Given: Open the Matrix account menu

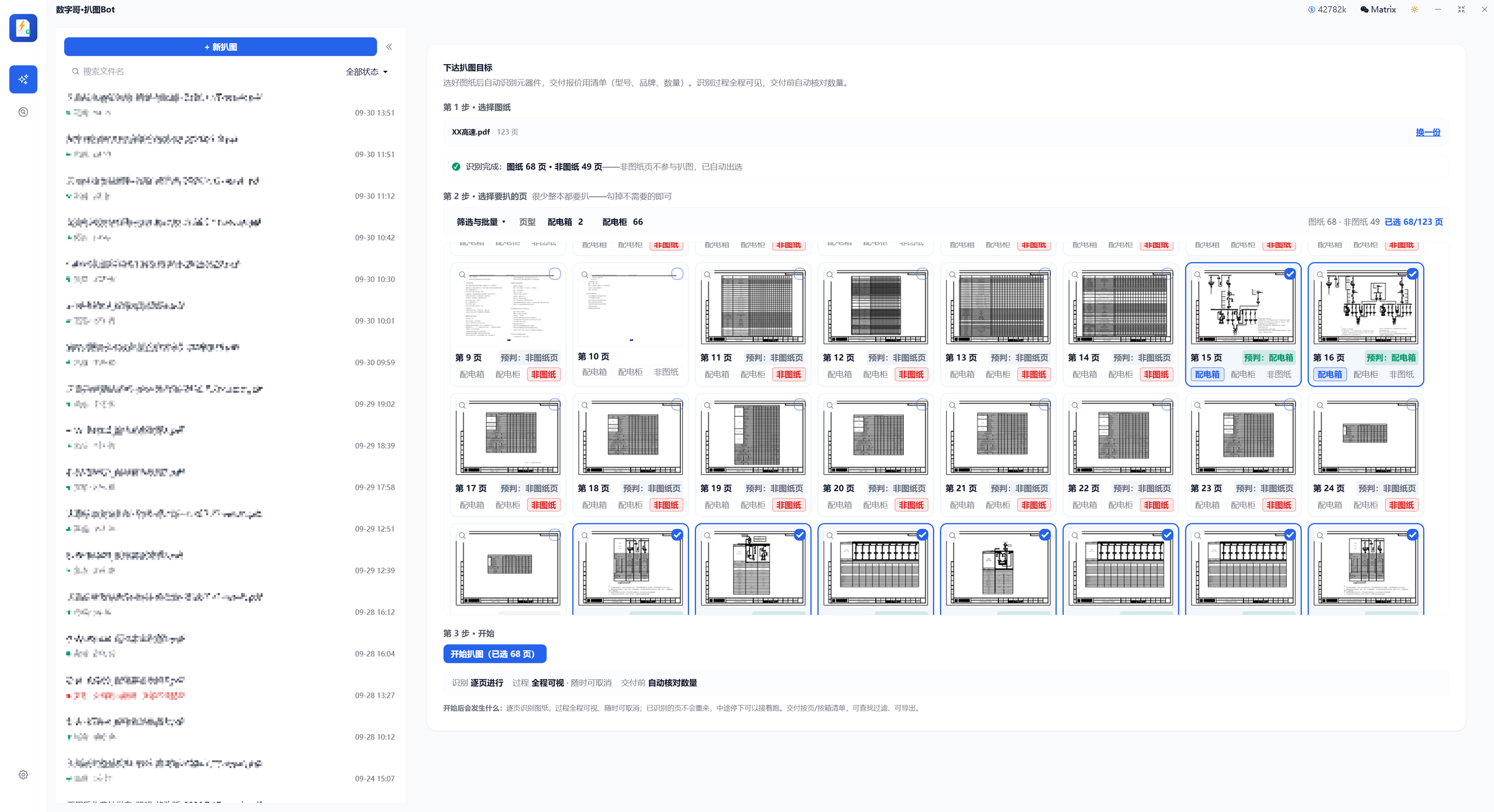Looking at the screenshot, I should pos(1378,9).
